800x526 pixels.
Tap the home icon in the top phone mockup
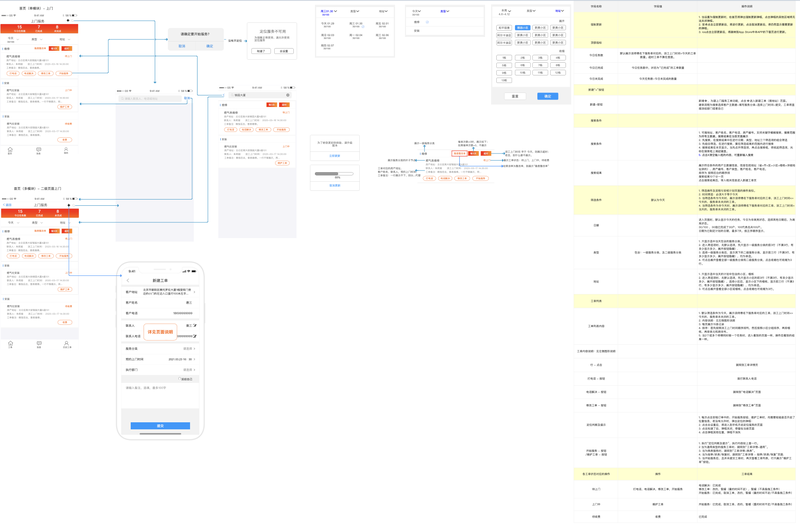click(10, 150)
